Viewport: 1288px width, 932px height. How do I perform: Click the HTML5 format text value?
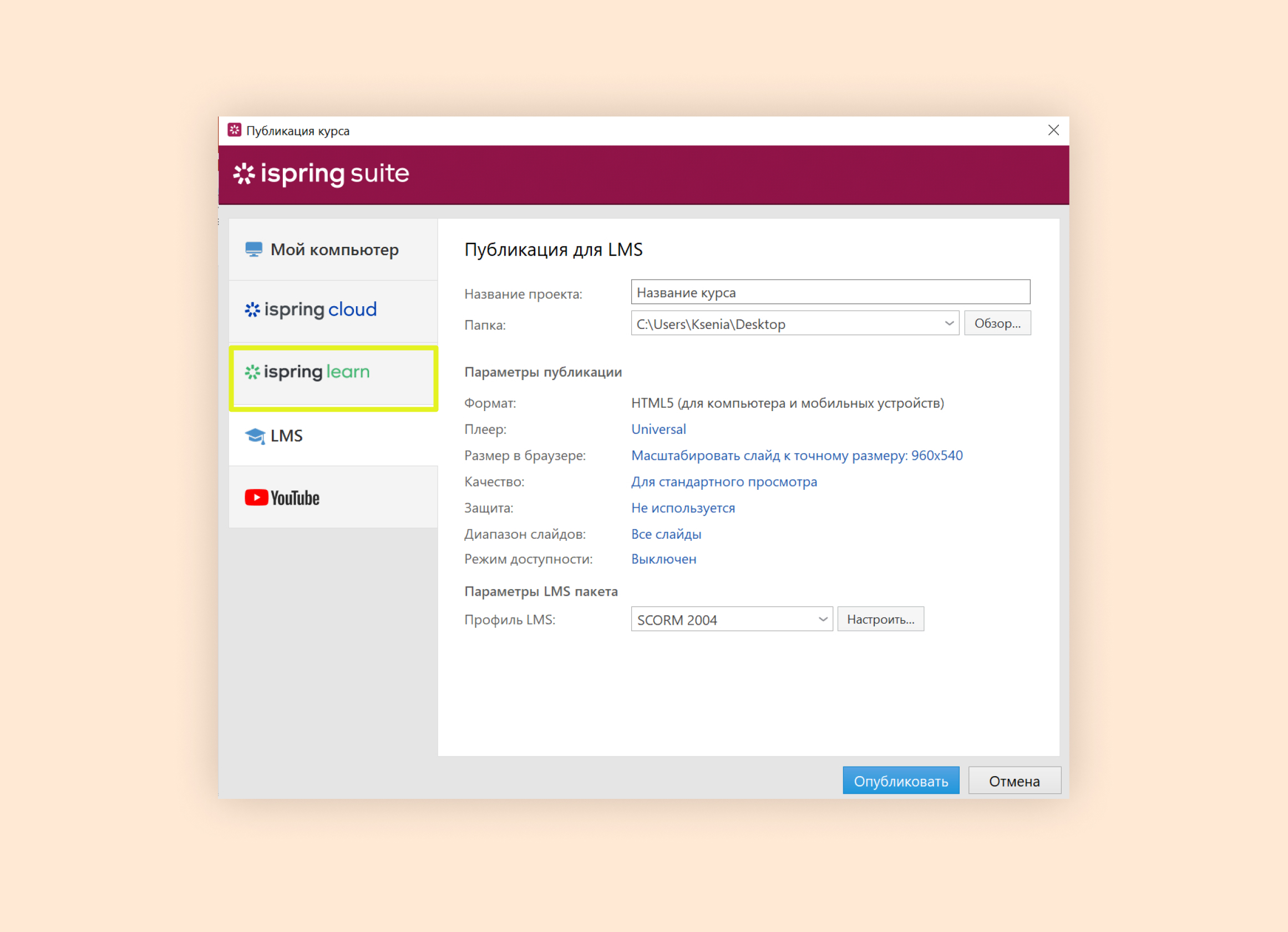point(787,403)
